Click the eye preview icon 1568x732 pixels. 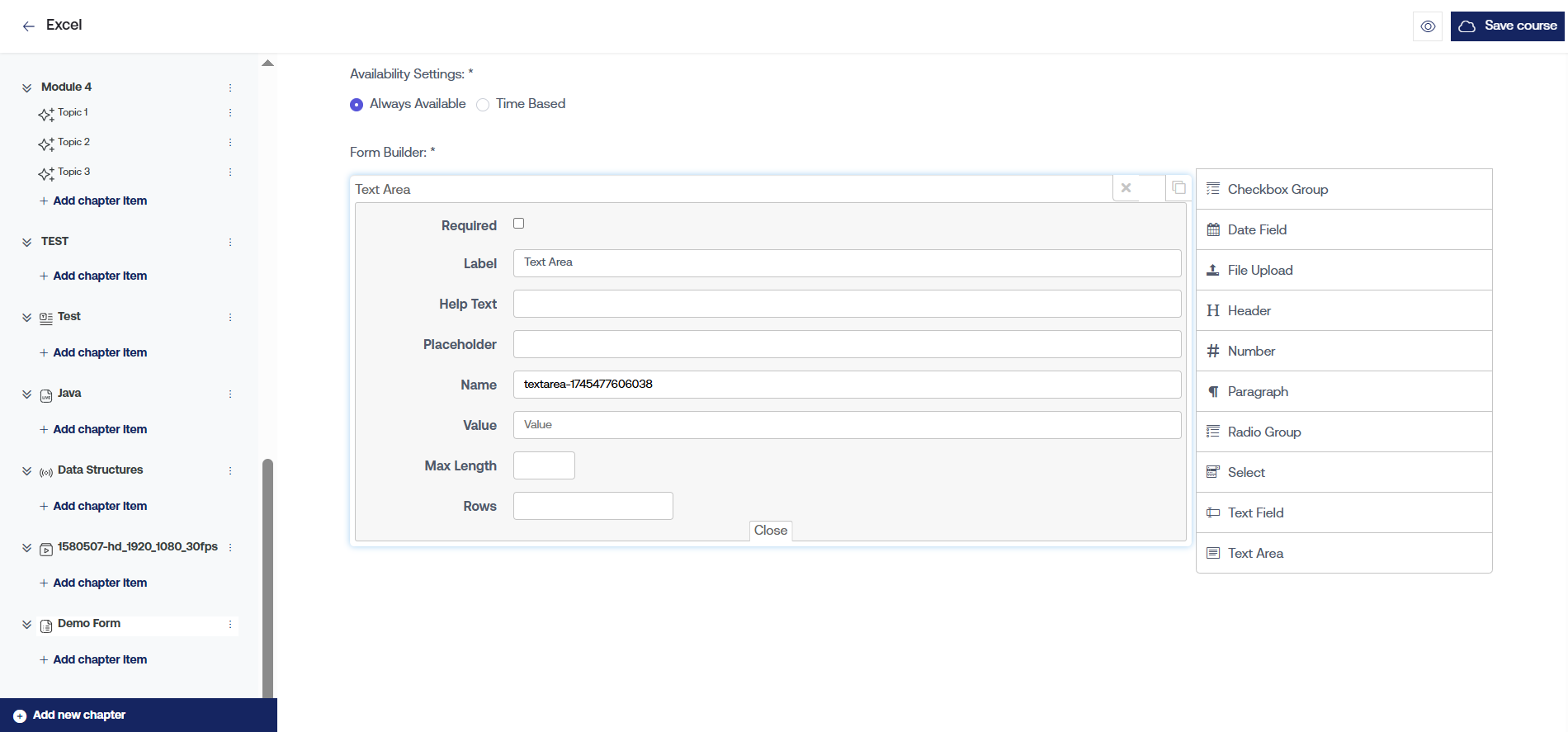1428,26
